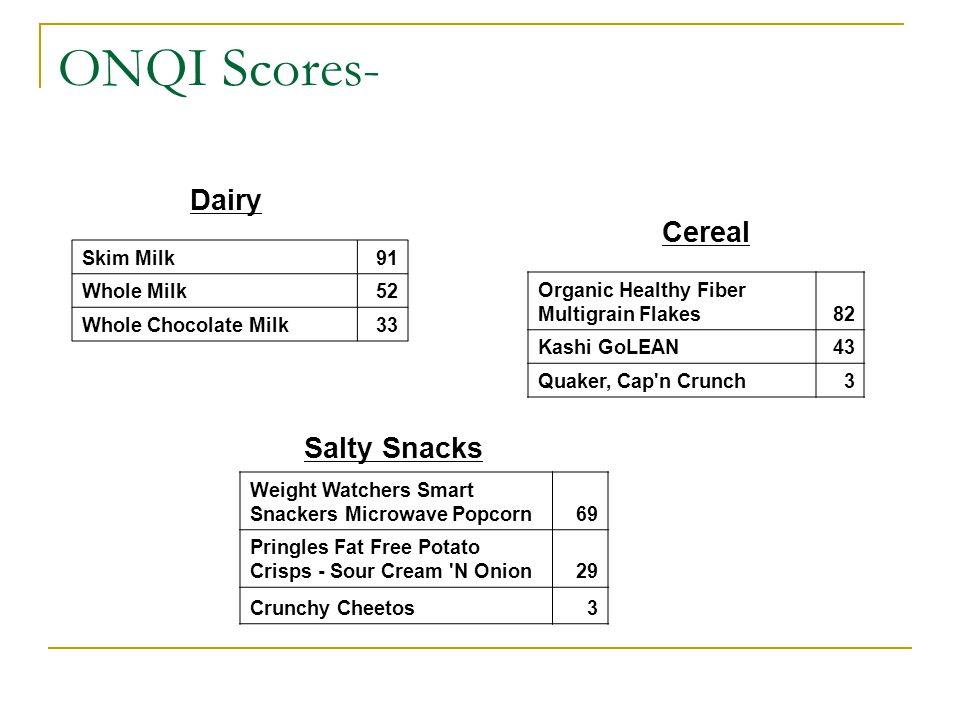Image resolution: width=960 pixels, height=720 pixels.
Task: Select the score 91 cell
Action: coord(383,257)
